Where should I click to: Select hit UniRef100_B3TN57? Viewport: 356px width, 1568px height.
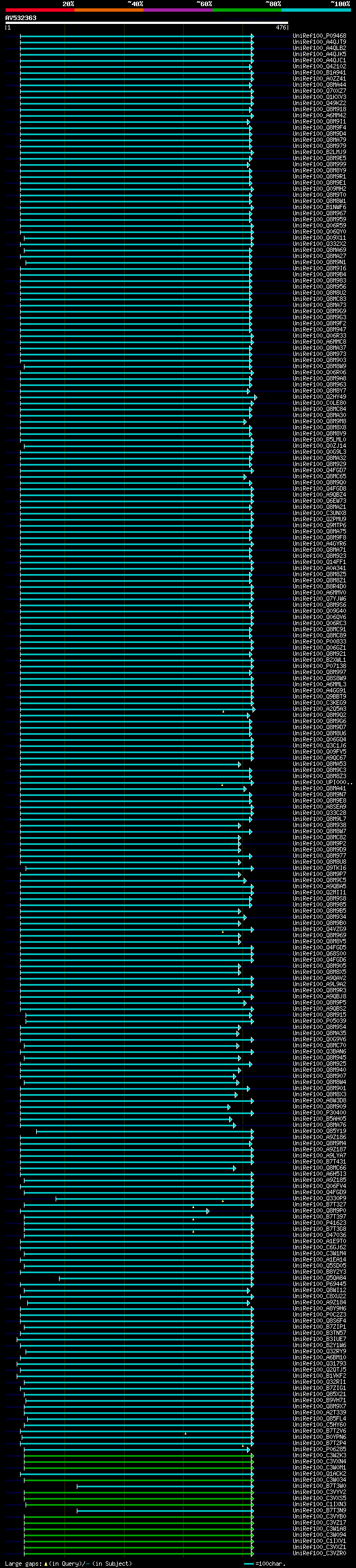point(319,1333)
